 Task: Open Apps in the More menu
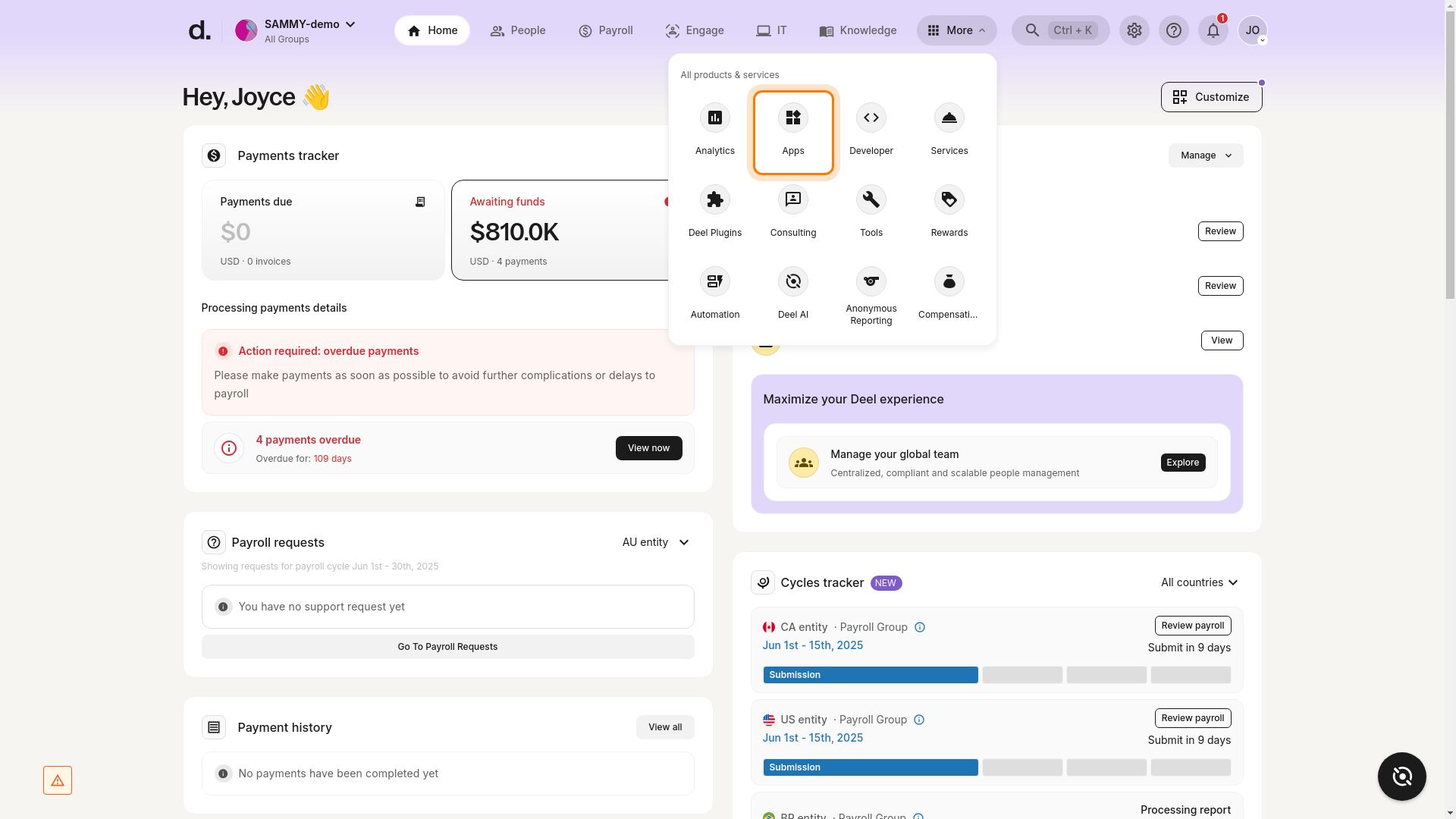click(x=792, y=132)
